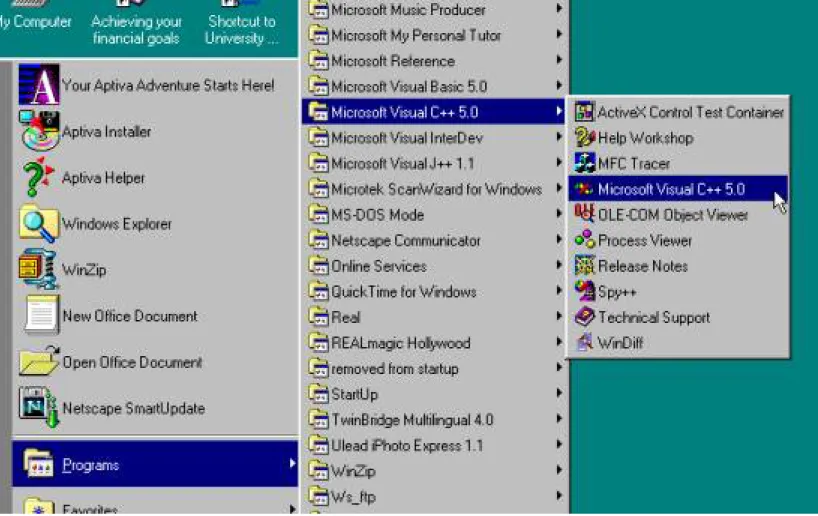Expand the Online Services submenu arrow
Viewport: 818px width, 516px height.
click(x=559, y=265)
